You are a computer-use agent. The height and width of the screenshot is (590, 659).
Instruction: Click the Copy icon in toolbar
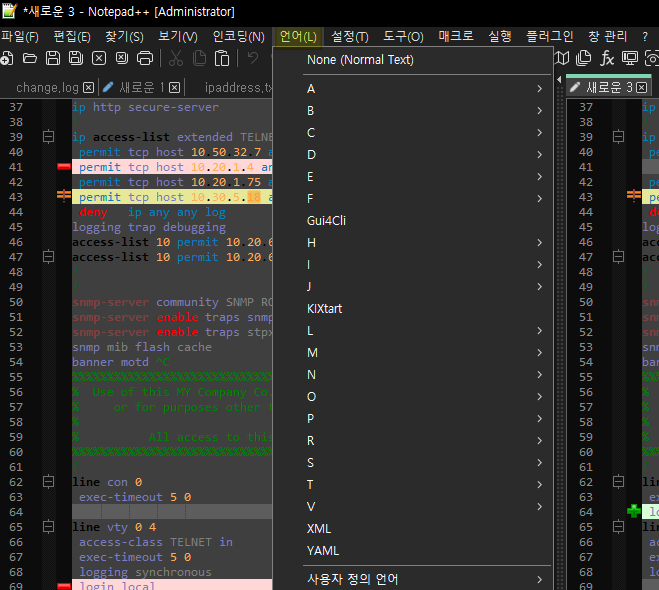click(199, 58)
